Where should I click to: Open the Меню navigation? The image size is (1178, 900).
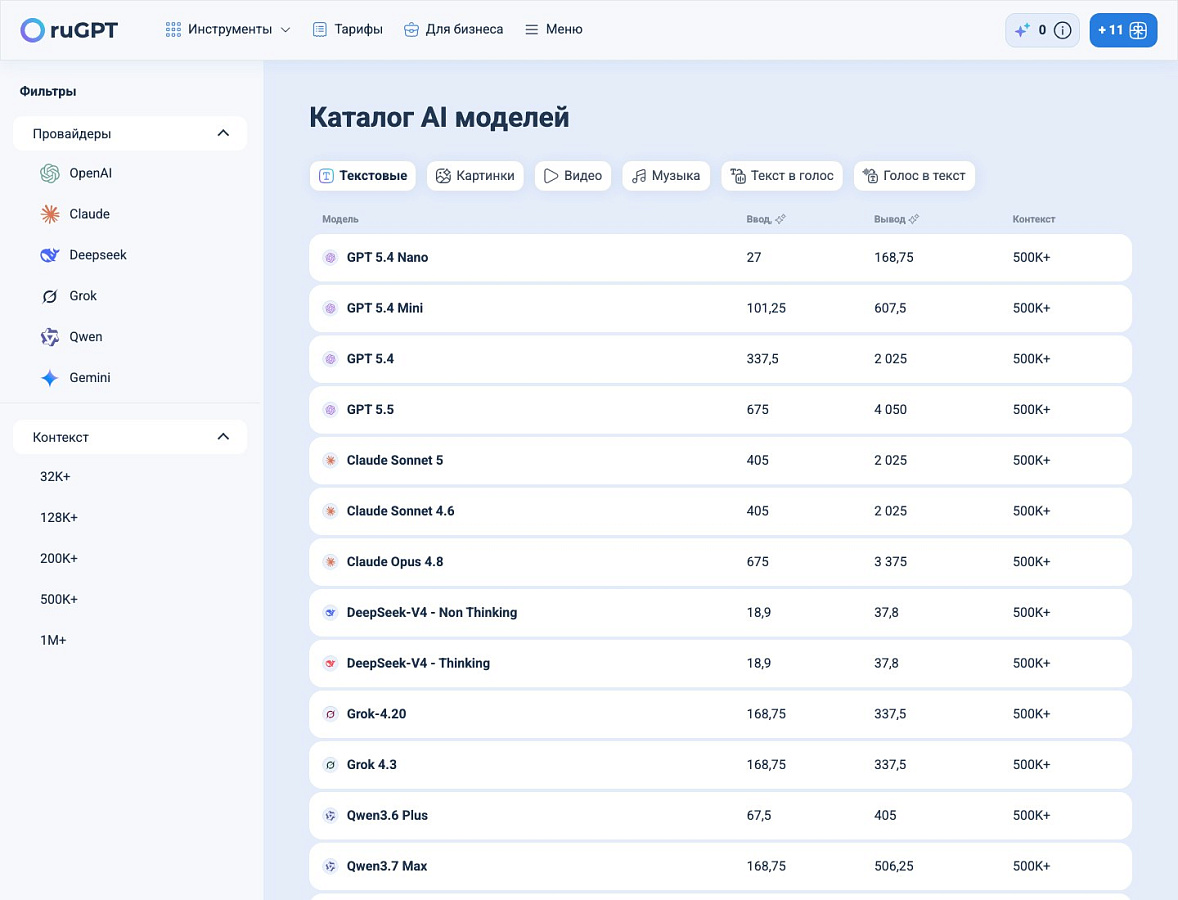554,29
